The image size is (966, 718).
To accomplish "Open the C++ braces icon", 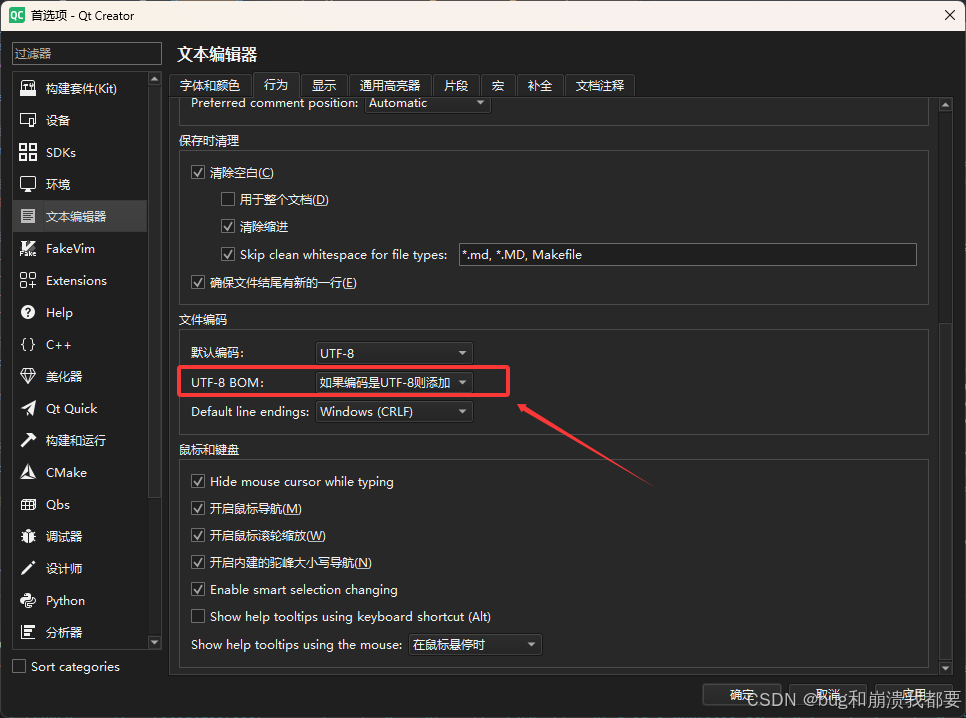I will tap(28, 345).
